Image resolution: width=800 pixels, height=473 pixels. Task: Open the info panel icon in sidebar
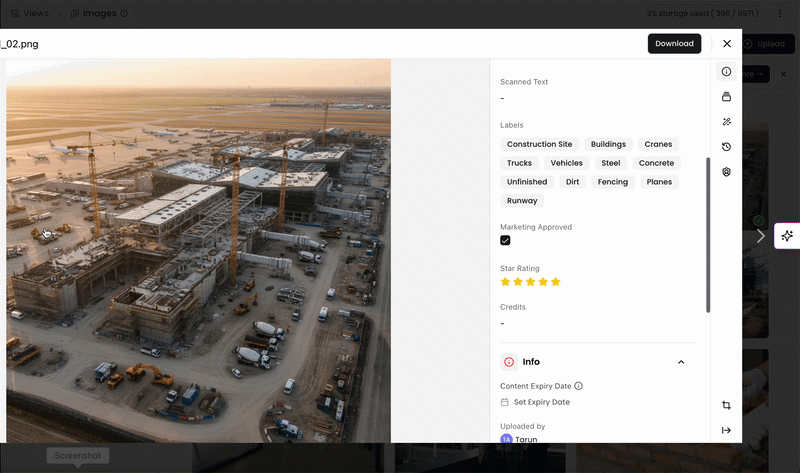pos(726,71)
